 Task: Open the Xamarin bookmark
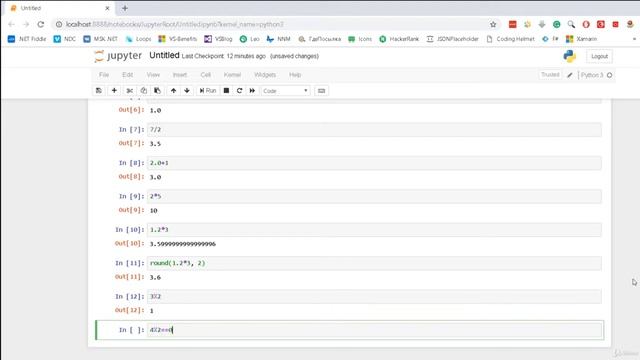point(582,39)
